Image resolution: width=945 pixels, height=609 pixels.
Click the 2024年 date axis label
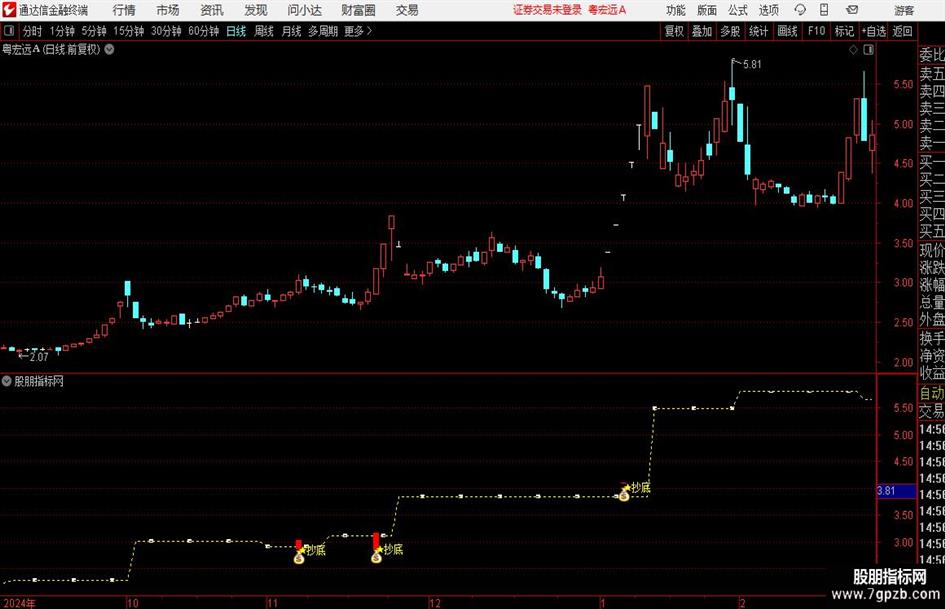[19, 603]
